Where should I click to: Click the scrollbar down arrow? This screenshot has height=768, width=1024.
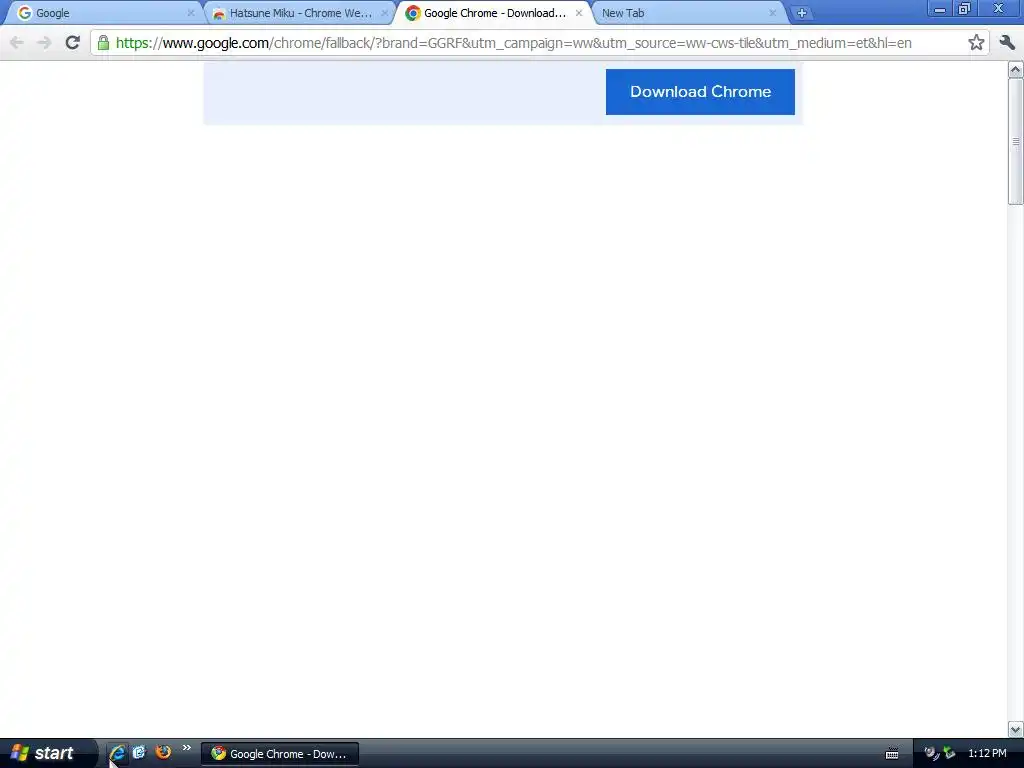coord(1016,729)
